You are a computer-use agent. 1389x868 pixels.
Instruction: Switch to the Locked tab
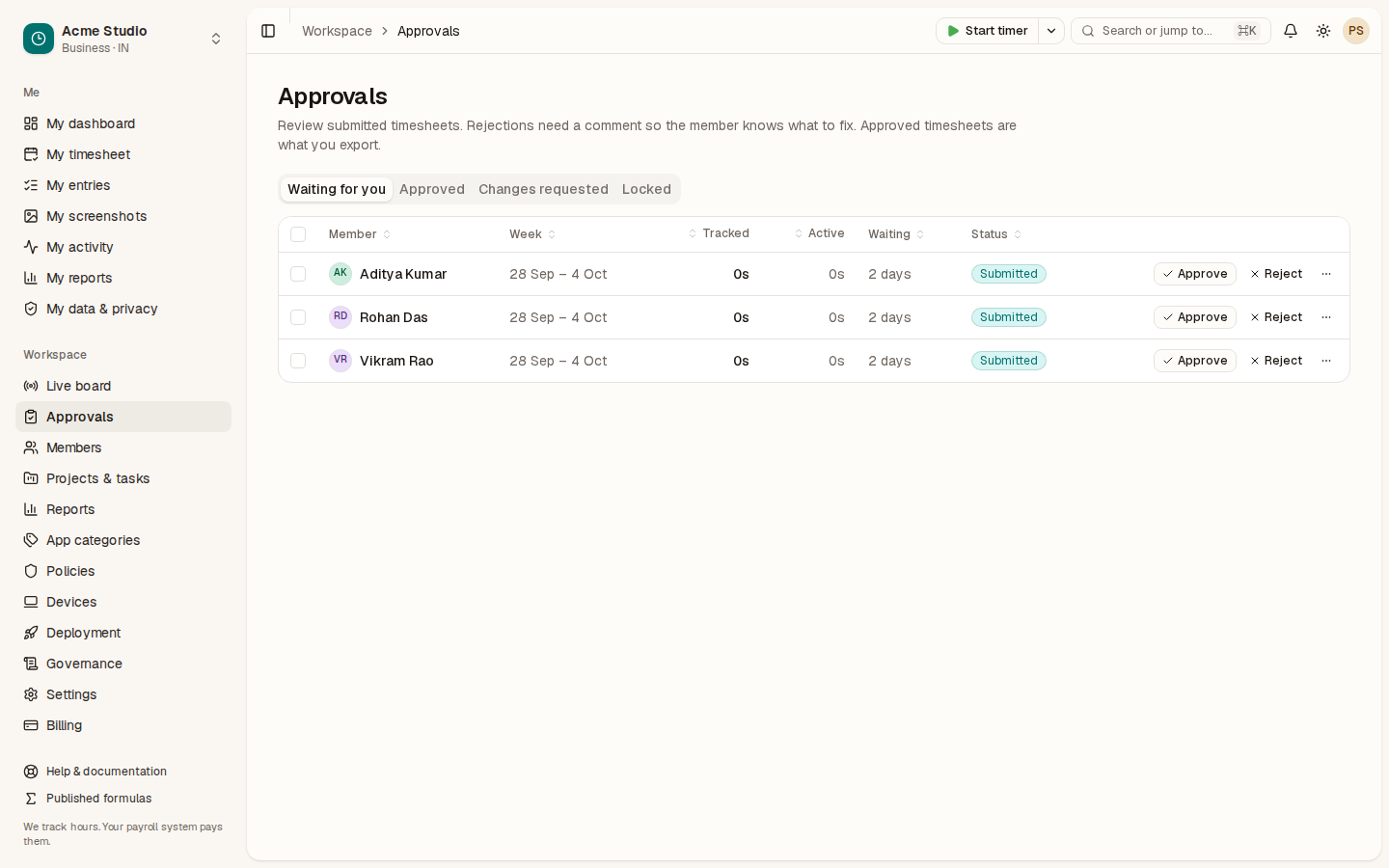coord(646,189)
